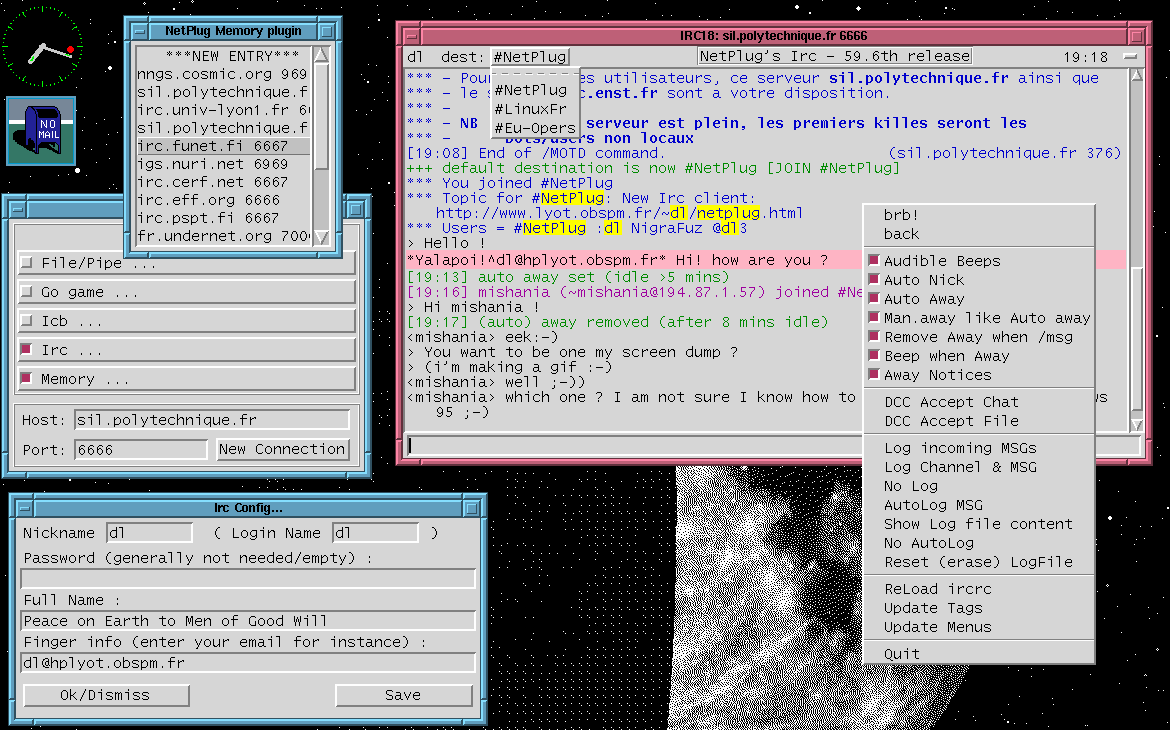Viewport: 1170px width, 730px height.
Task: Click up arrow in Memory plugin server list
Action: [x=321, y=56]
